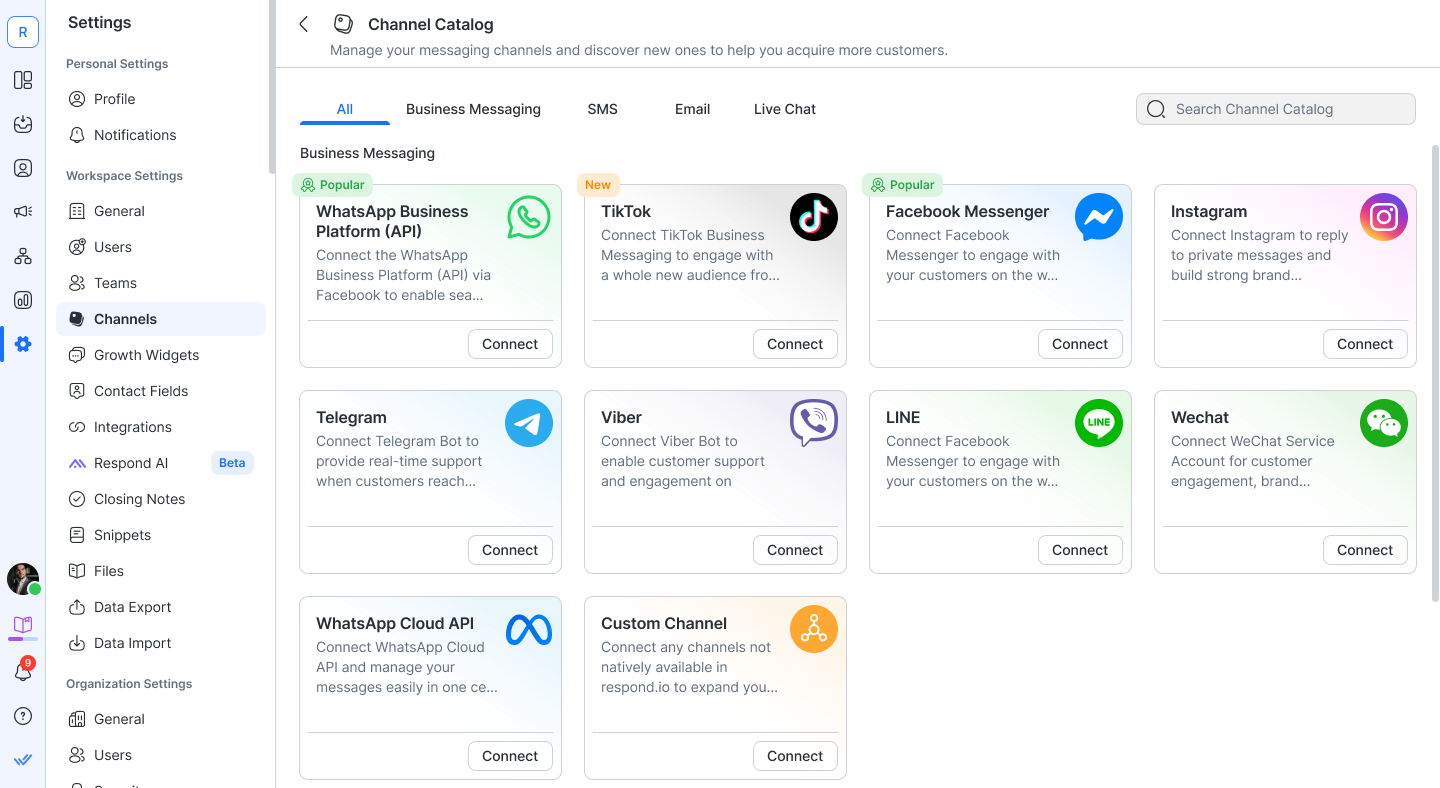Image resolution: width=1440 pixels, height=788 pixels.
Task: Toggle the blue double-checkmark icon
Action: (22, 759)
